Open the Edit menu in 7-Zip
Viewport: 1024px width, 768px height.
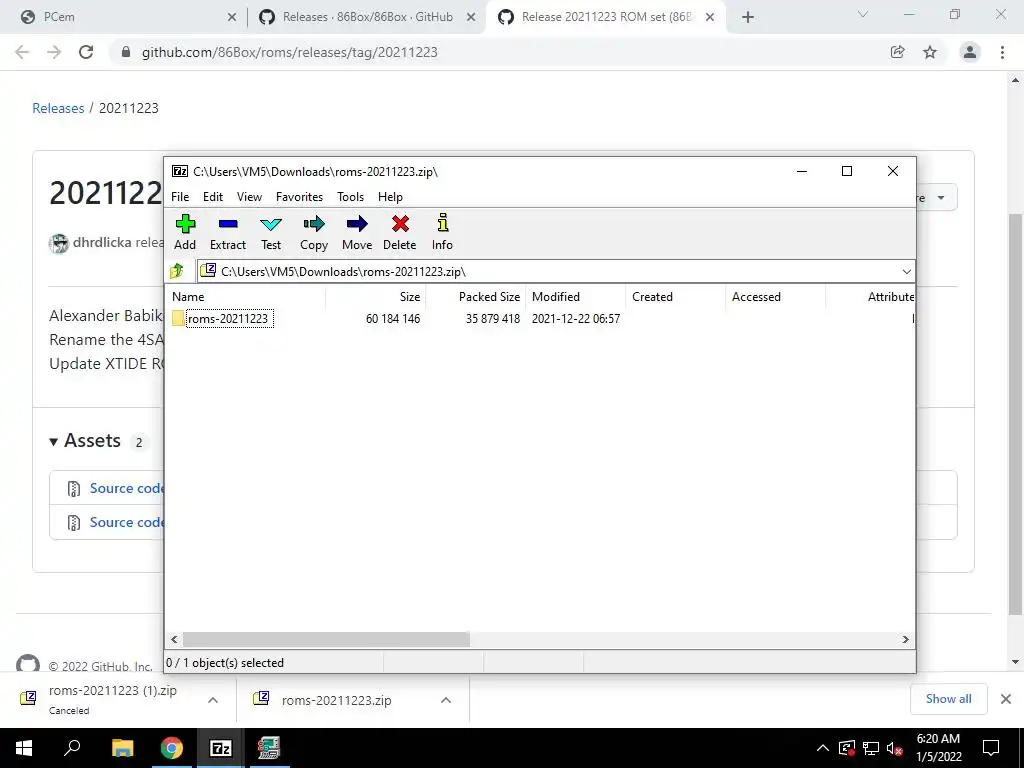213,197
